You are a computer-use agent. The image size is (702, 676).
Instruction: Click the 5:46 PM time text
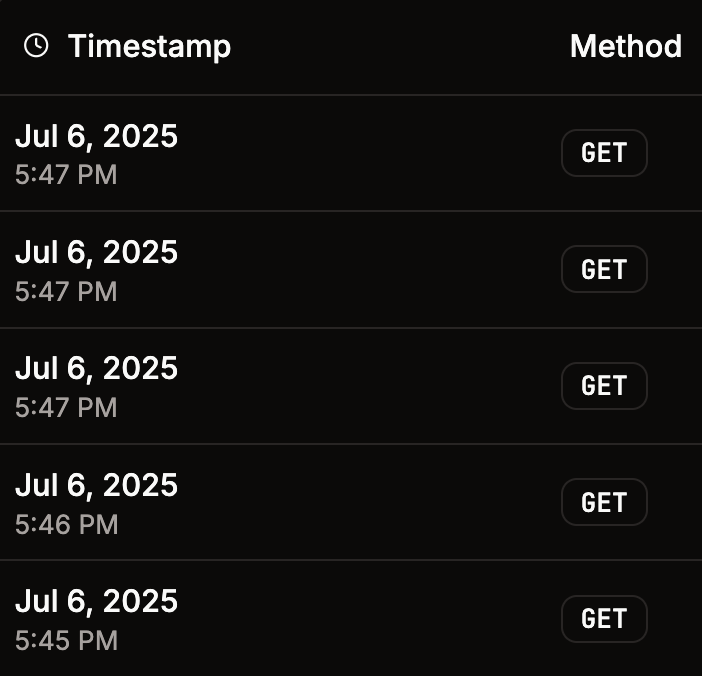pyautogui.click(x=66, y=524)
